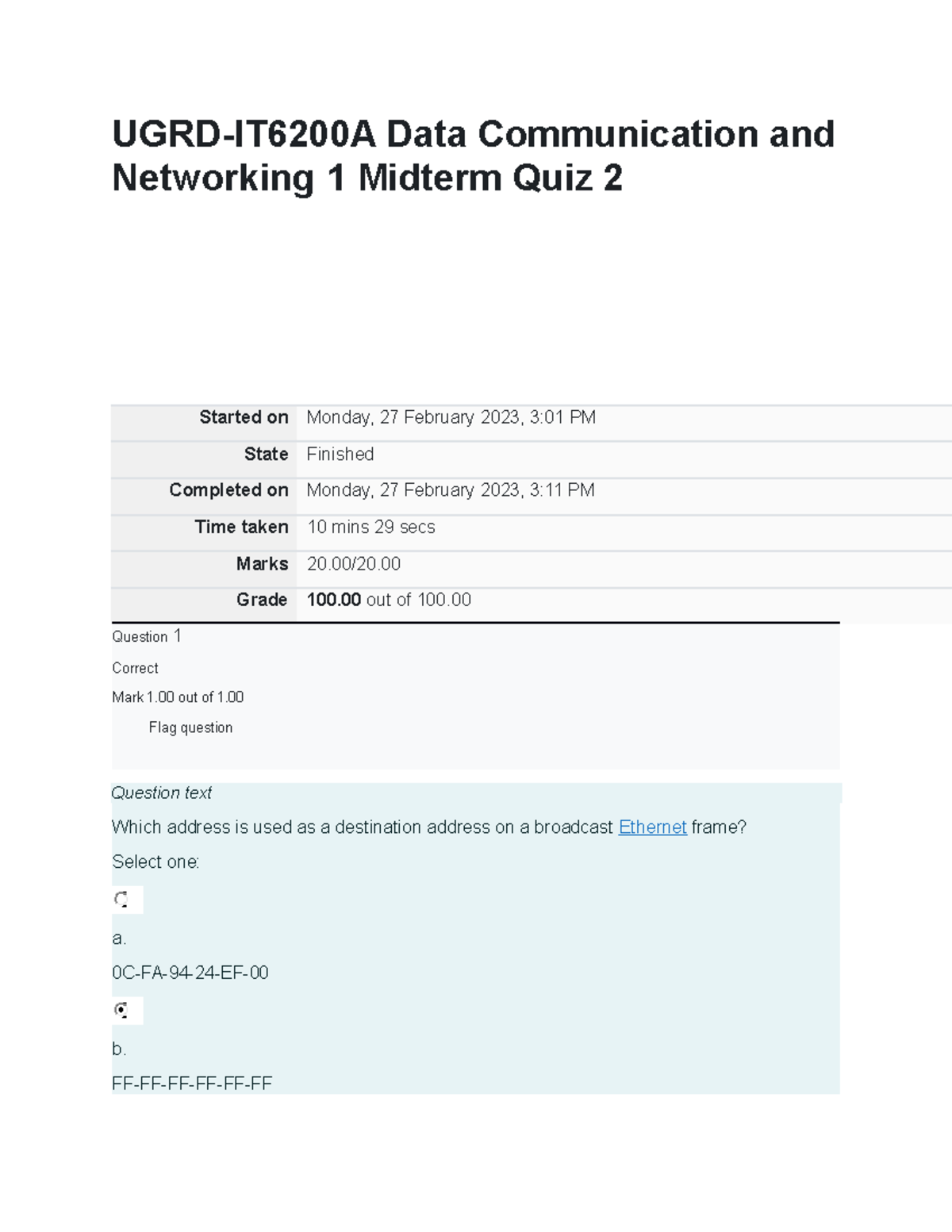Viewport: 952px width, 1232px height.
Task: Click the Grade row label
Action: [x=261, y=600]
